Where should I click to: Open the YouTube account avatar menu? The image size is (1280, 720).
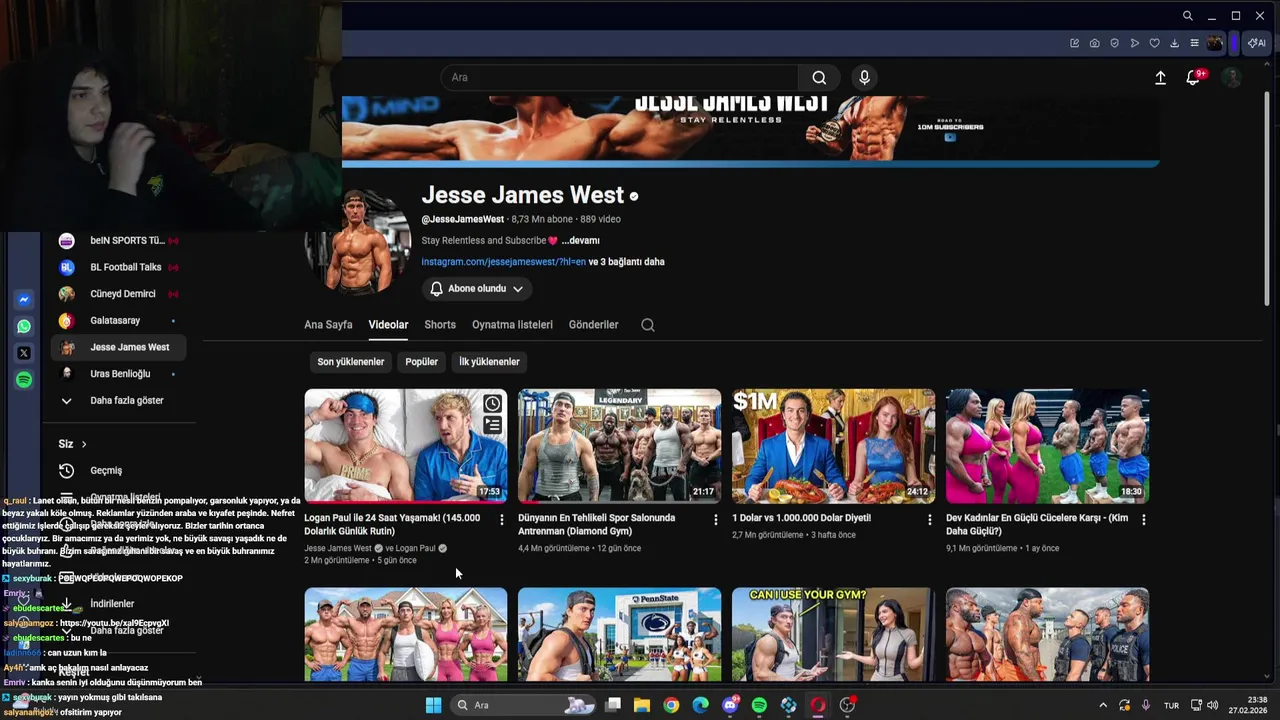click(1232, 78)
